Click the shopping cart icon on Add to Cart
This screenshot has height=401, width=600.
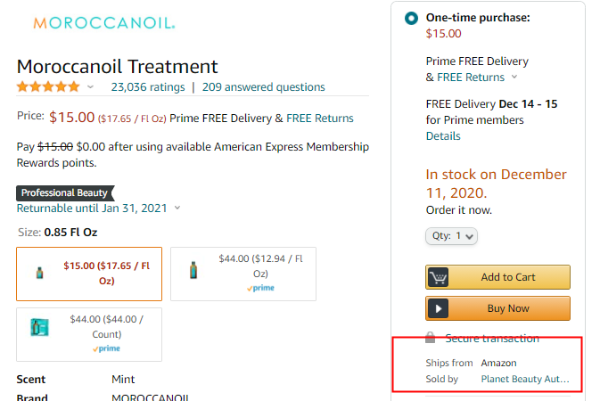click(438, 277)
